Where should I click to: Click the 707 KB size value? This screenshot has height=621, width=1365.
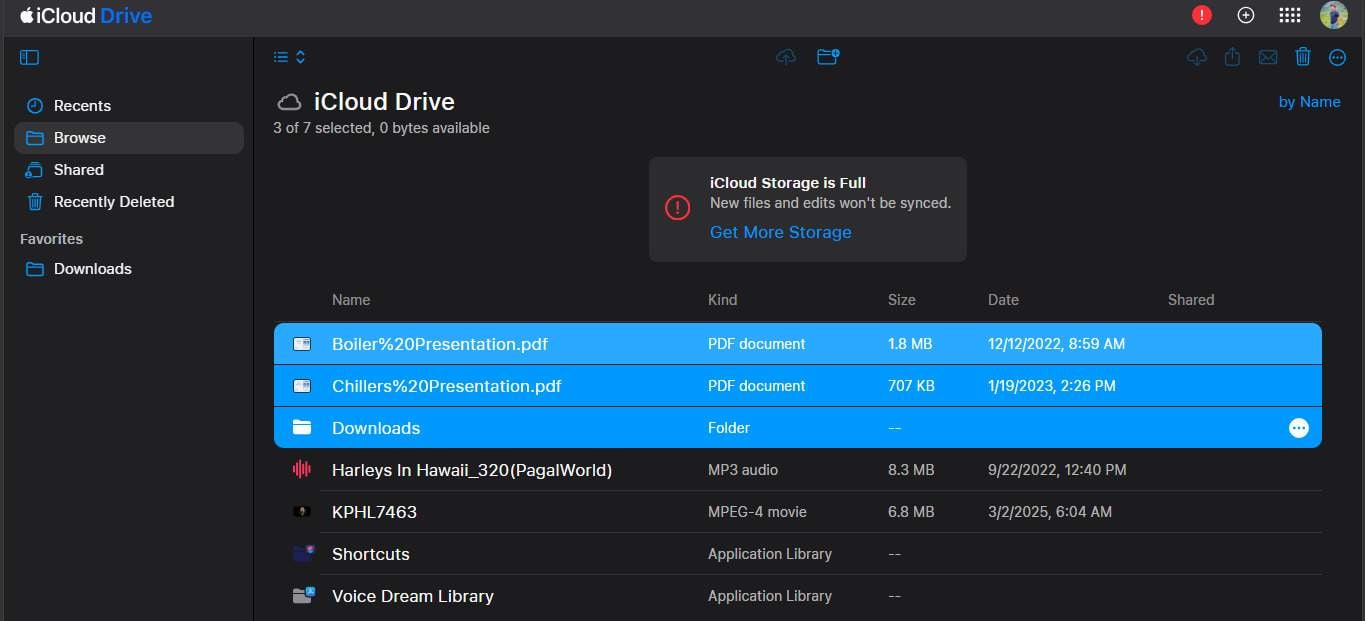point(911,386)
